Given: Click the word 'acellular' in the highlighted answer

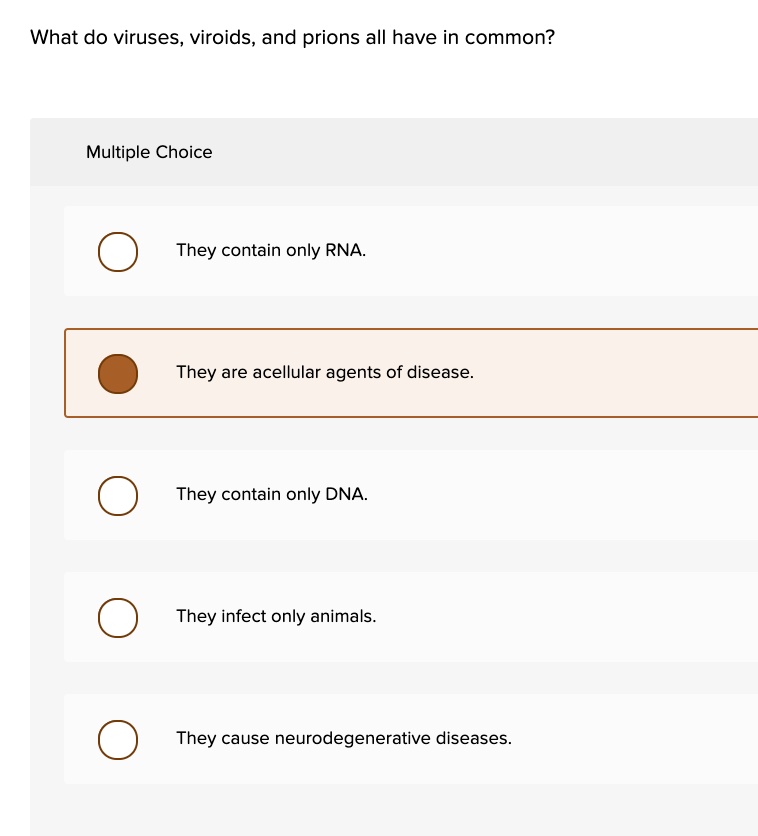Looking at the screenshot, I should pos(286,372).
